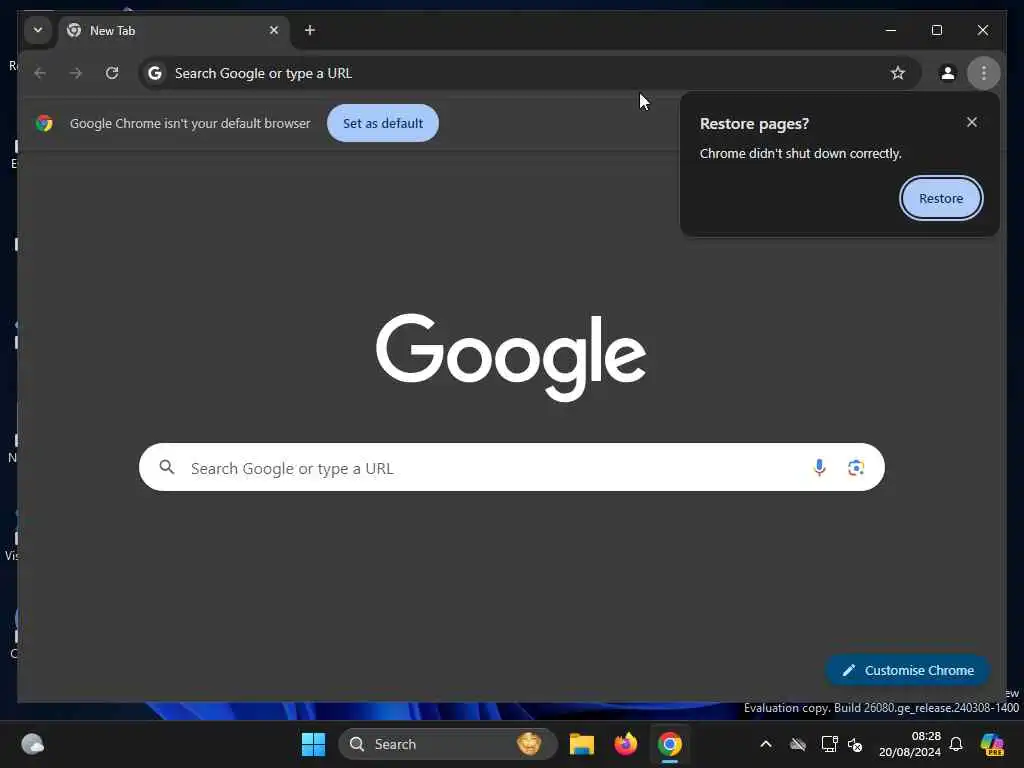
Task: Open a new tab with plus button
Action: [310, 30]
